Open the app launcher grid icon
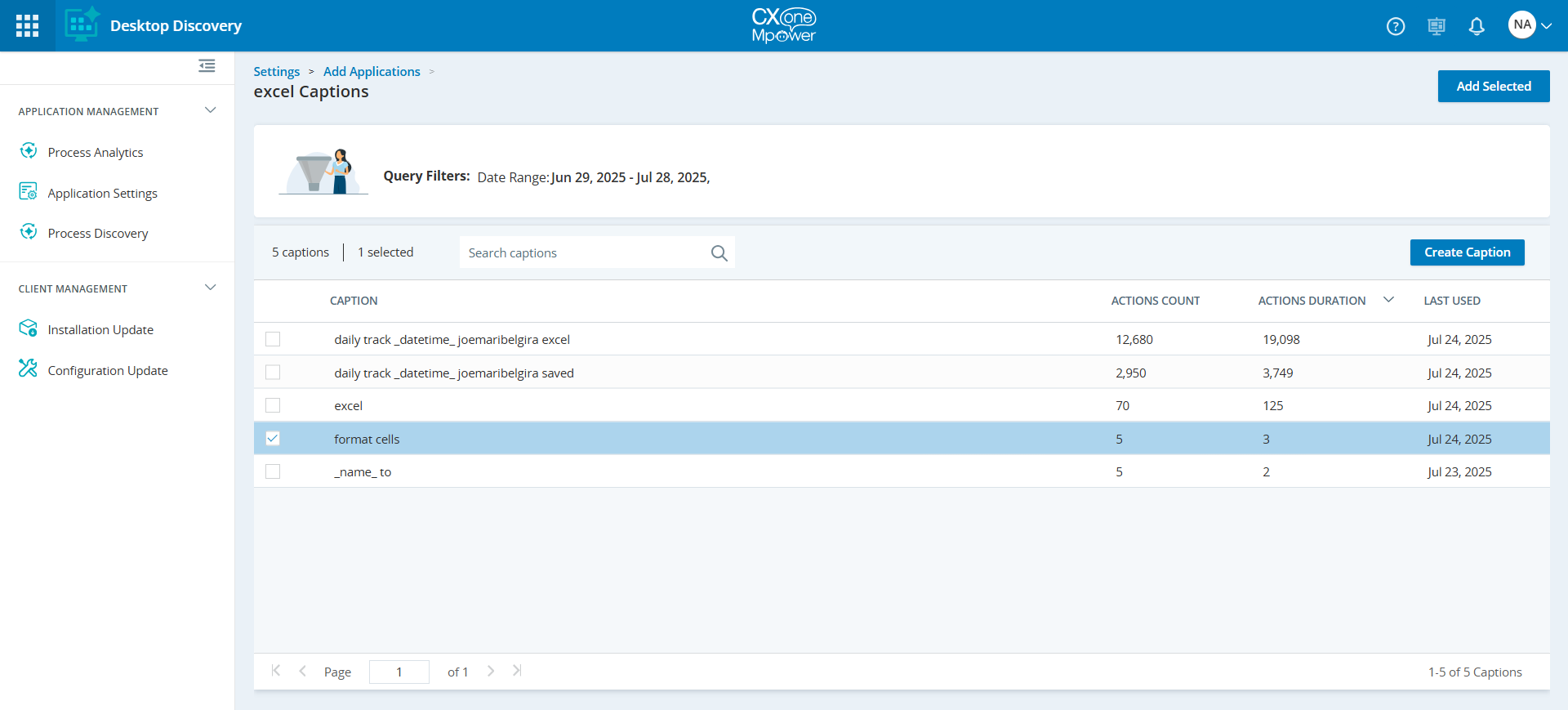The width and height of the screenshot is (1568, 710). [x=27, y=26]
